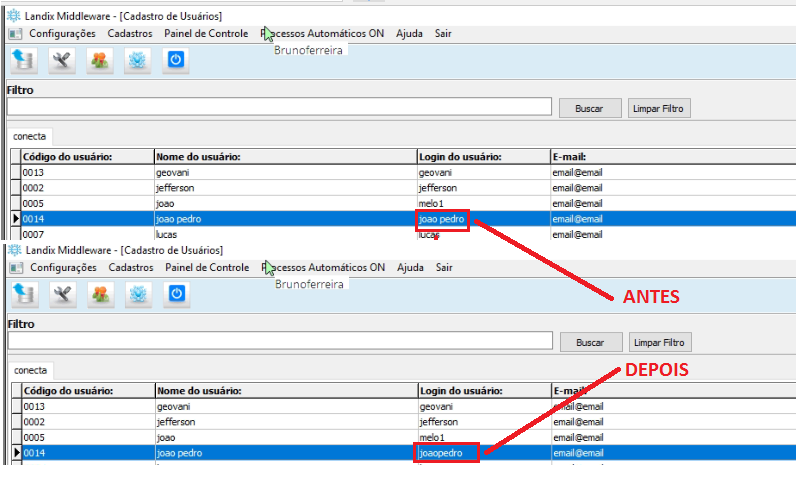
Task: Open Configurações menu in lower window
Action: (63, 267)
